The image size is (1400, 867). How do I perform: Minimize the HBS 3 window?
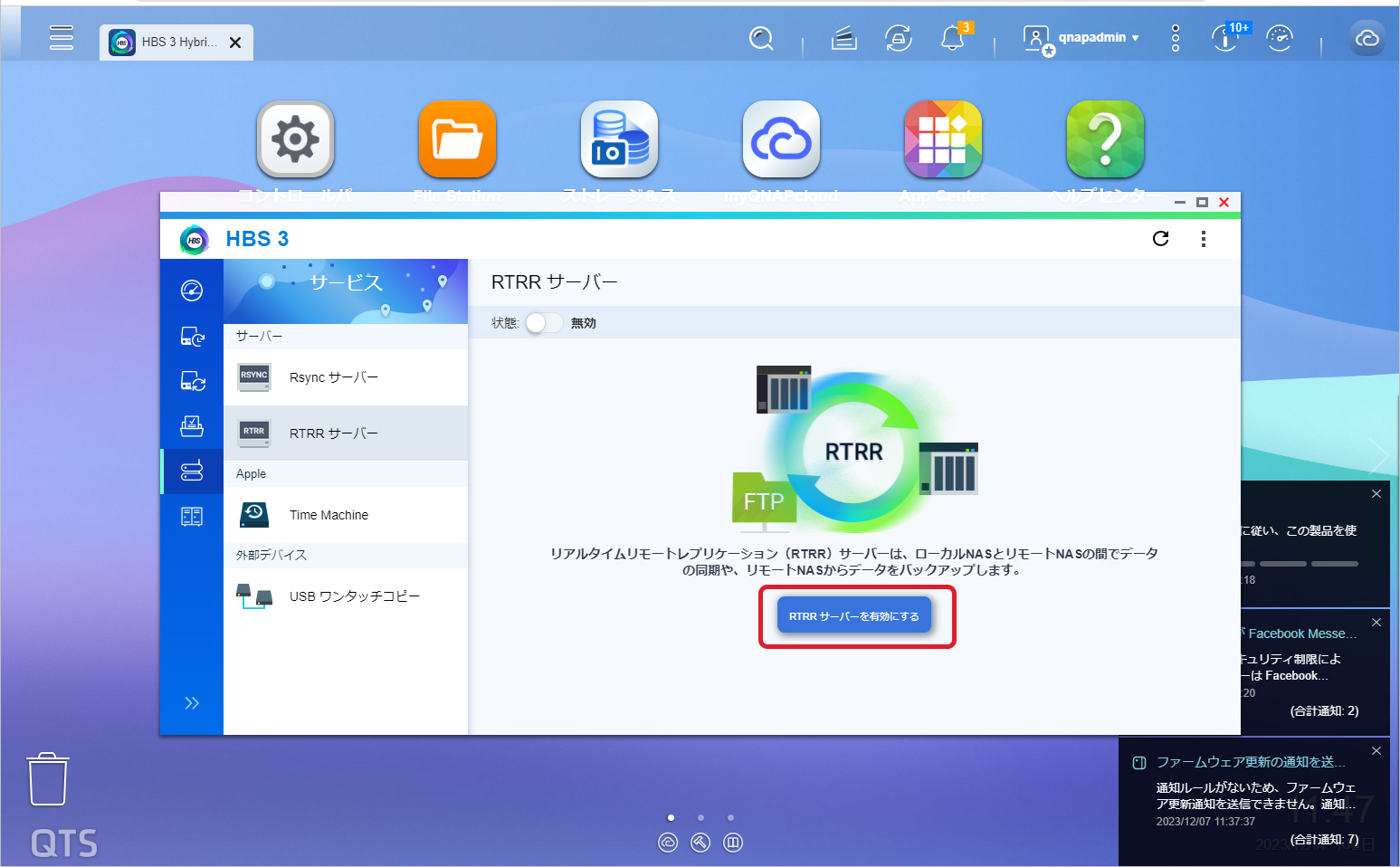pos(1180,203)
